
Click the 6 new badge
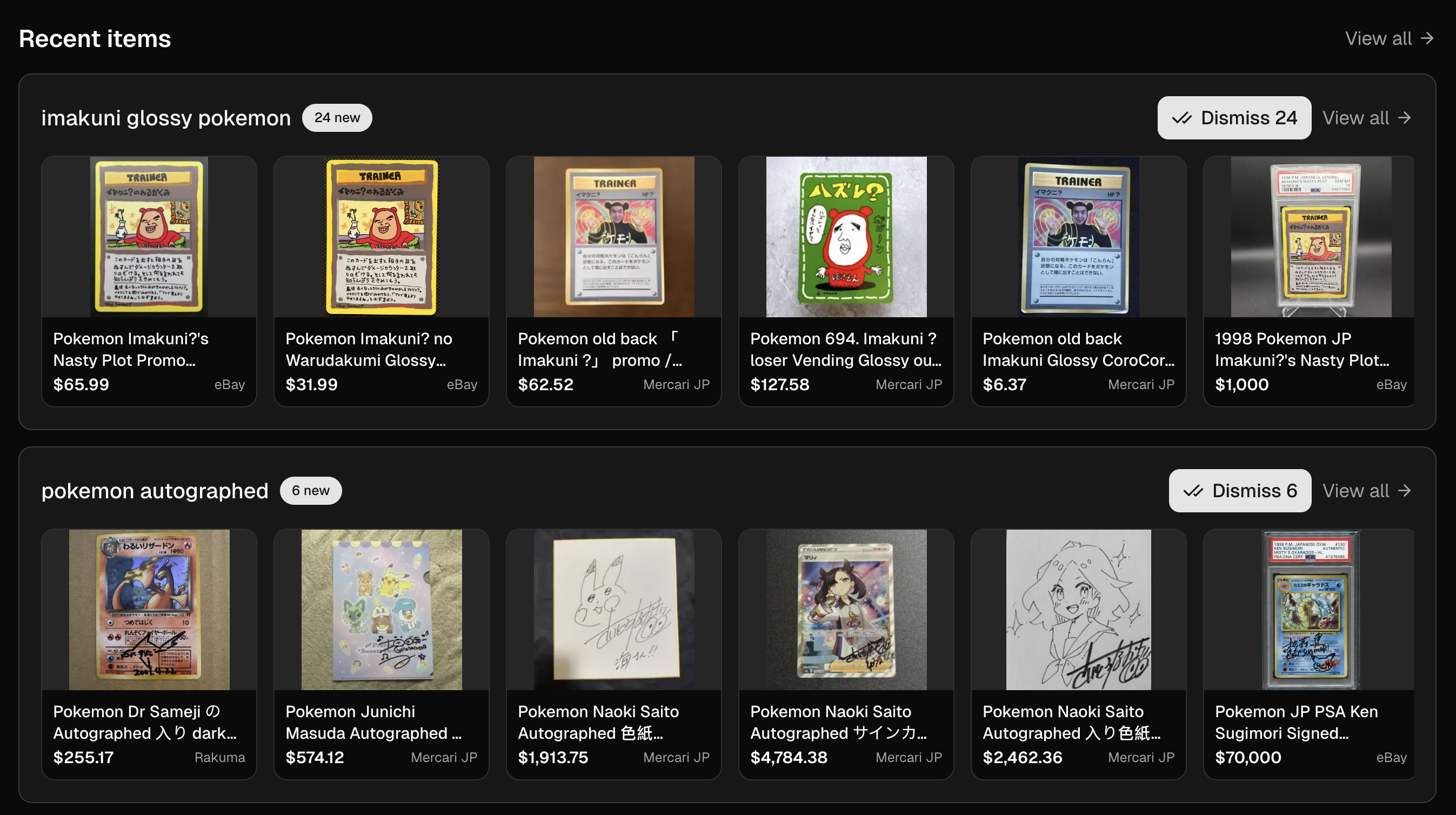tap(310, 491)
